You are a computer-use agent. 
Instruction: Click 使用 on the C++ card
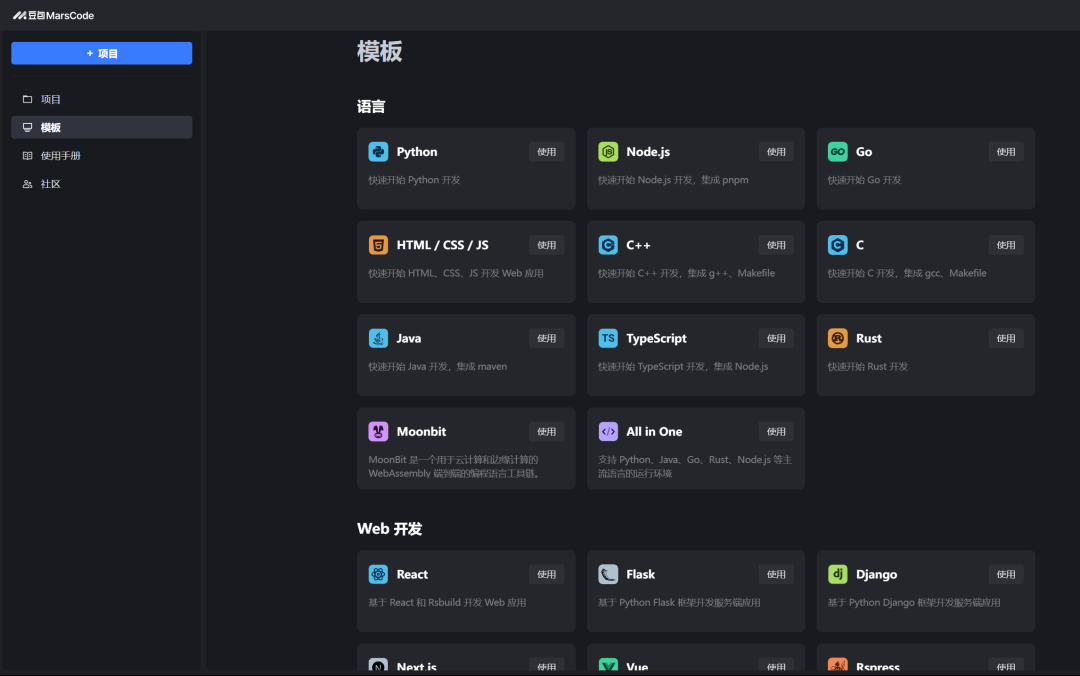point(776,245)
